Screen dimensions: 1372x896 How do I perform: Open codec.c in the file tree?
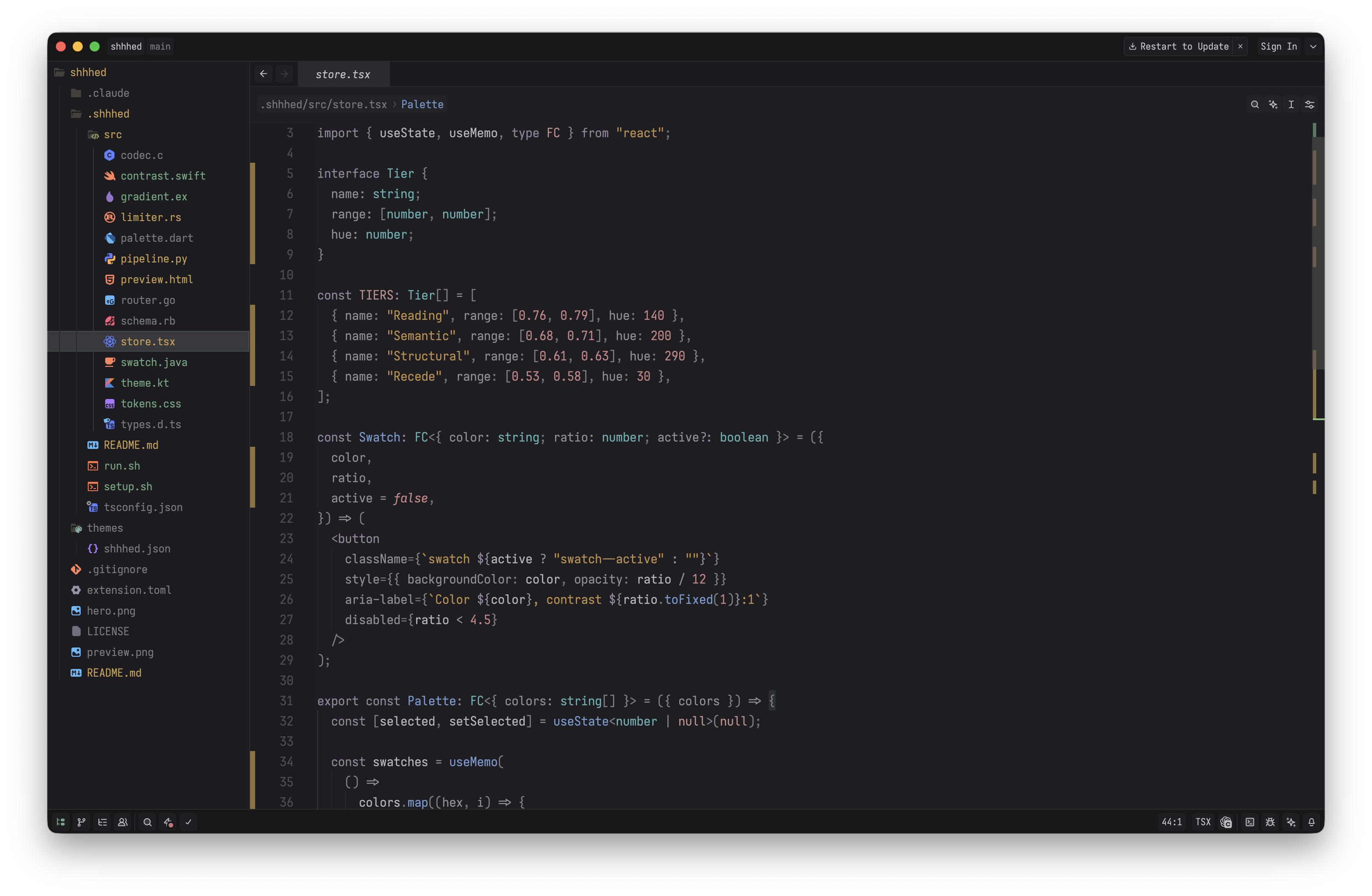click(148, 155)
